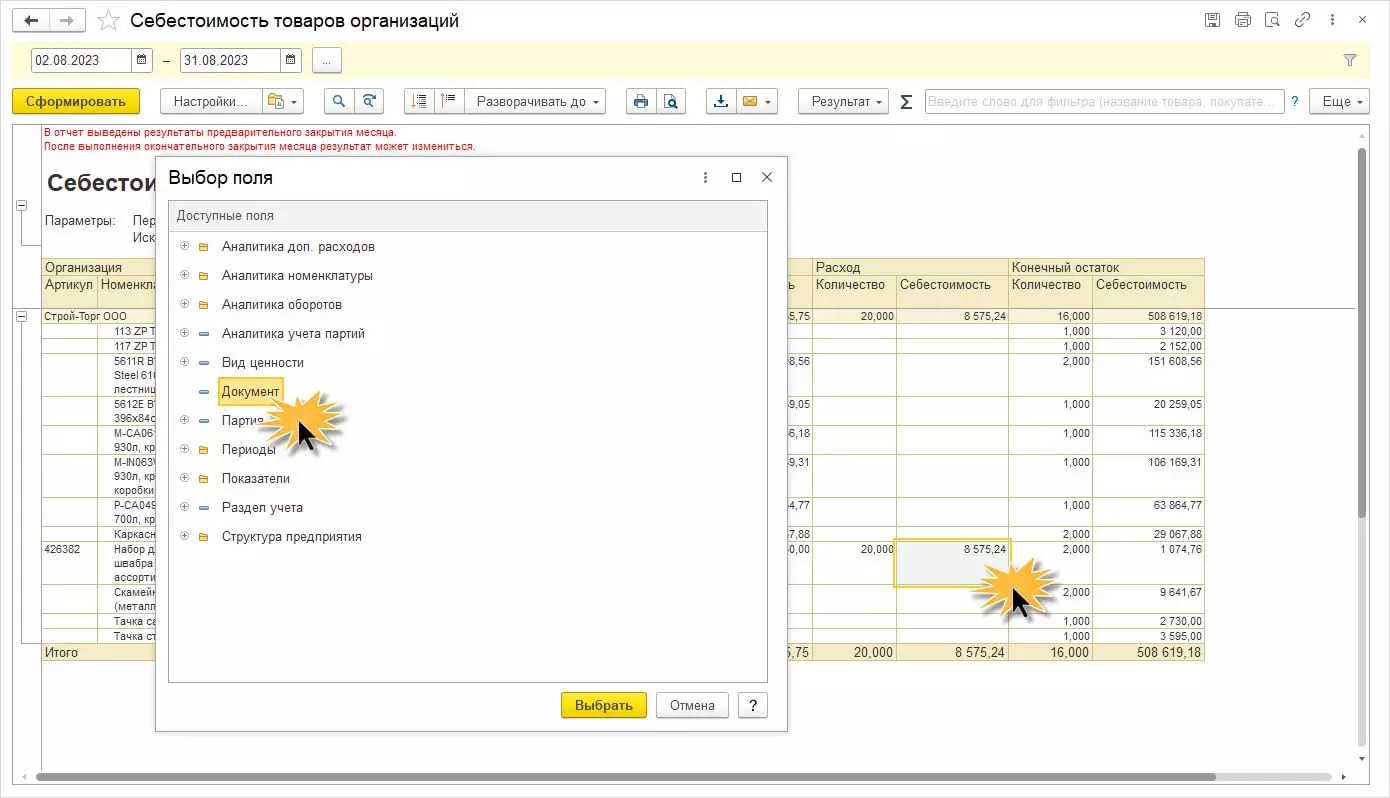Select the Документ field in list

(250, 391)
